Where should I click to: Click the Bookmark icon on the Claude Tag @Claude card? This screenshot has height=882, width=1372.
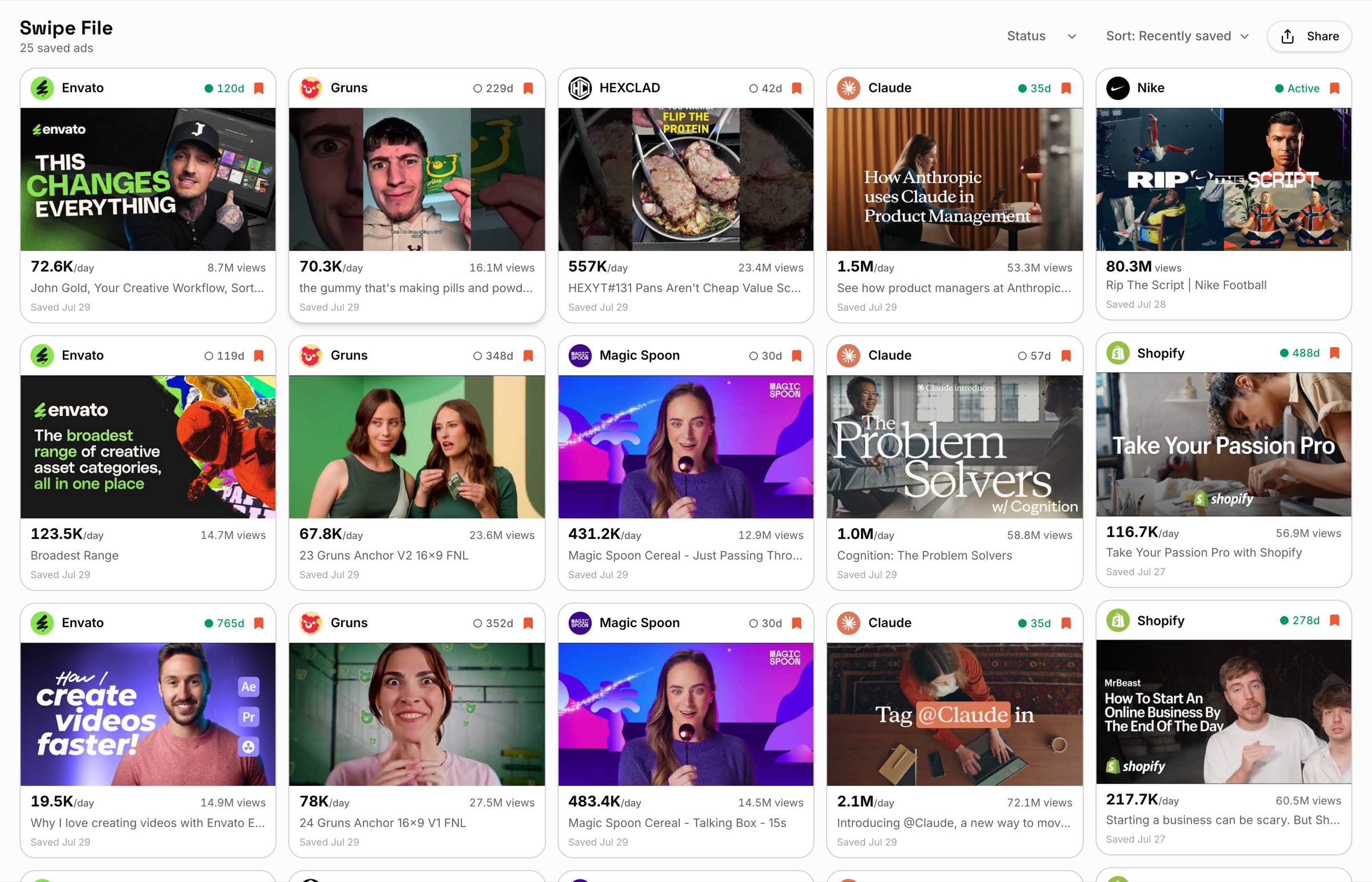[x=1066, y=623]
